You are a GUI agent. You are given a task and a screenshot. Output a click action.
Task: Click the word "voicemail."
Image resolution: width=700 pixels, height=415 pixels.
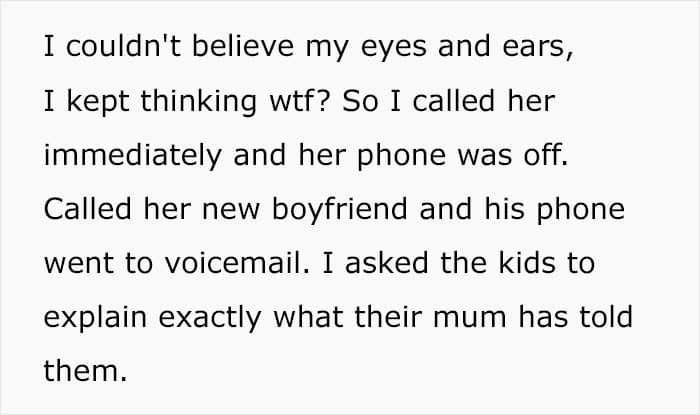(237, 262)
